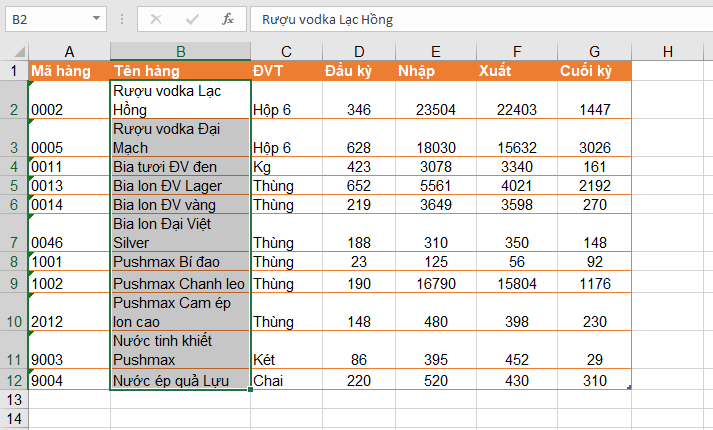This screenshot has width=713, height=430.
Task: Select cell with code 9004
Action: point(69,380)
